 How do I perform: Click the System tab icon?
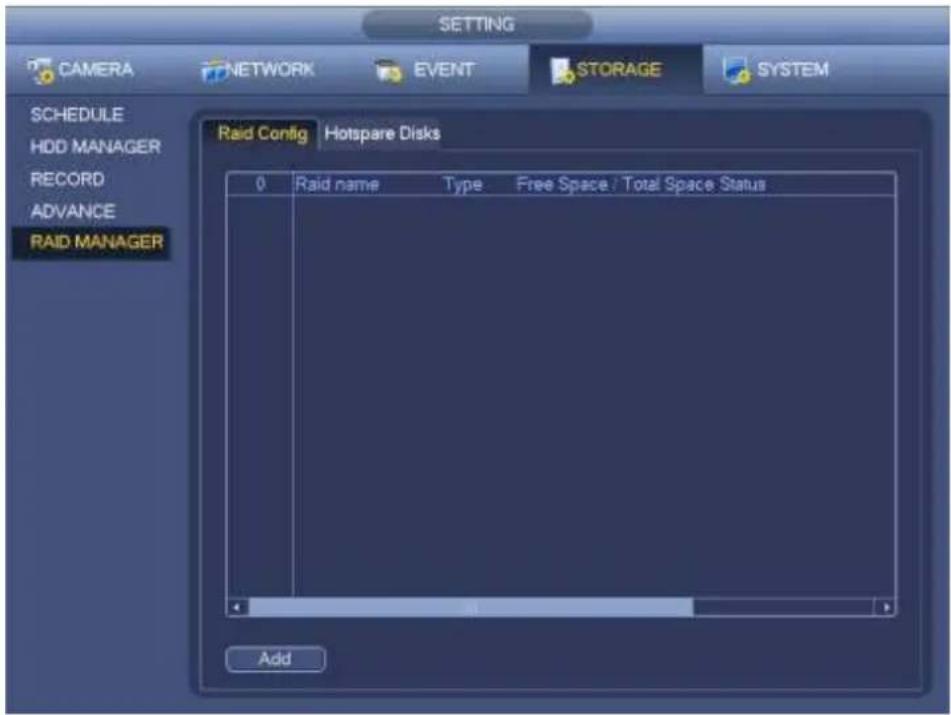pyautogui.click(x=736, y=71)
